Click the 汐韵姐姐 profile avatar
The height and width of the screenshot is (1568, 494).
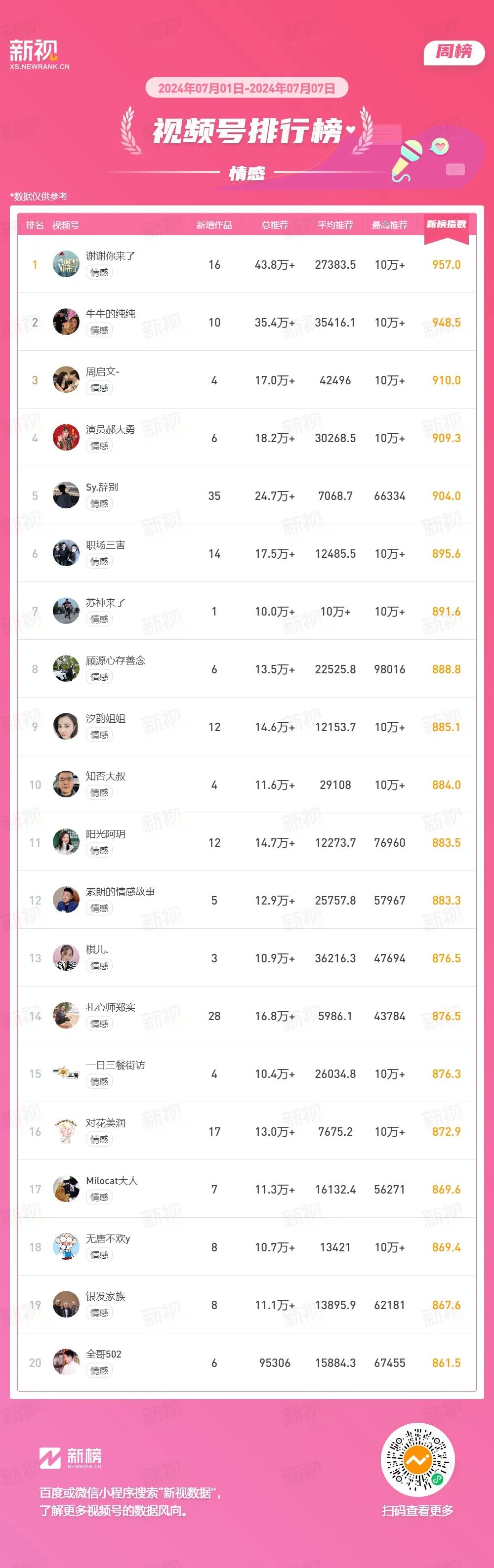(66, 727)
